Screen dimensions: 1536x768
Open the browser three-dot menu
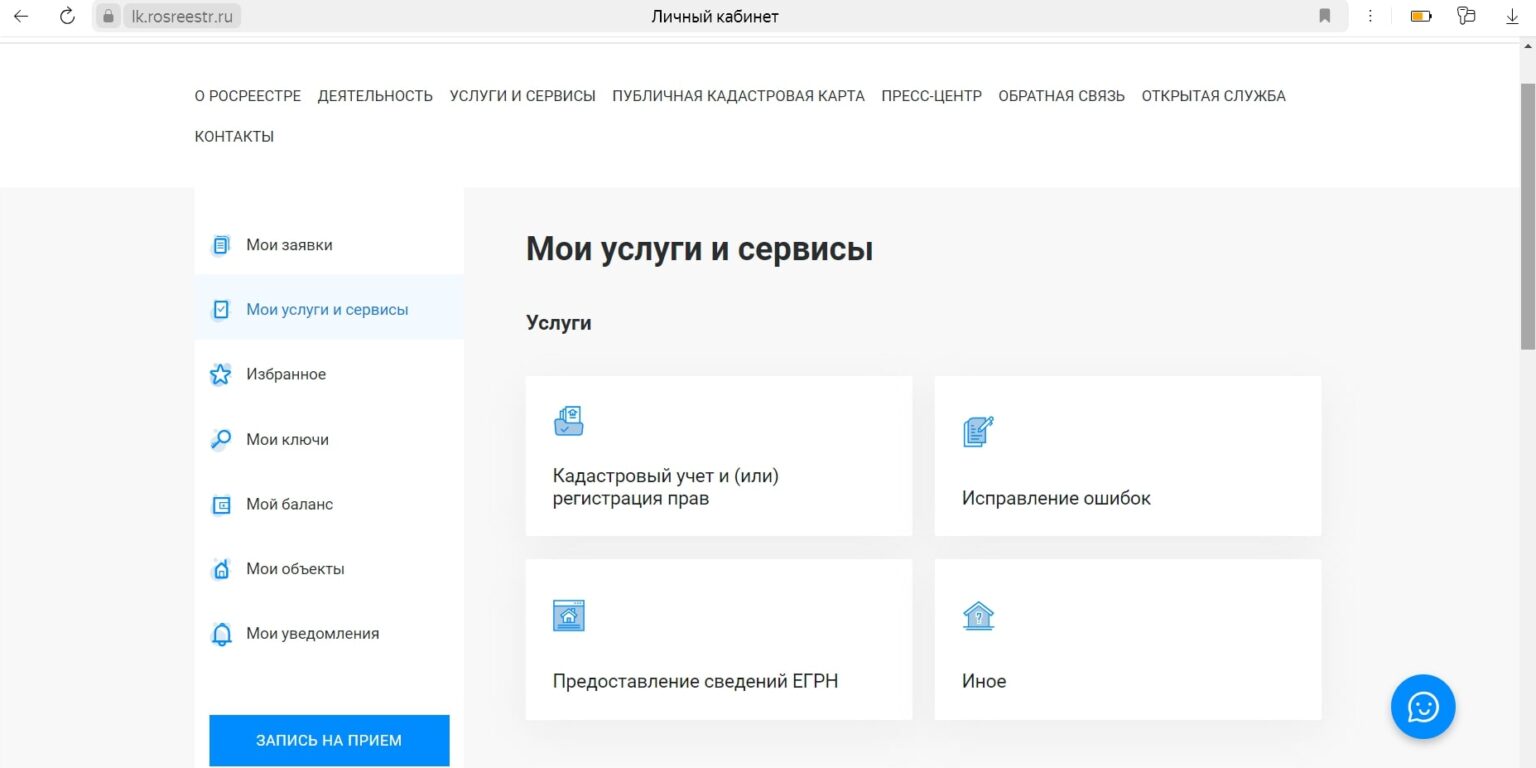coord(1370,16)
